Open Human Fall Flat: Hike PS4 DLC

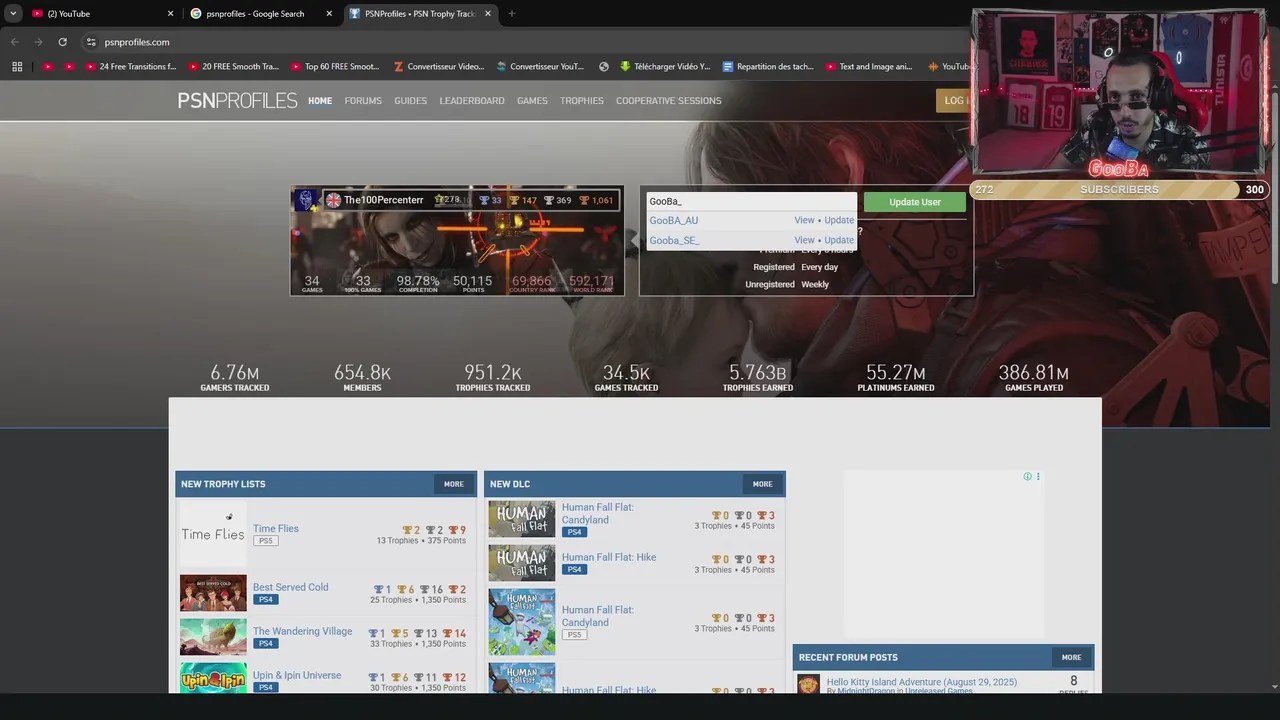pyautogui.click(x=609, y=558)
